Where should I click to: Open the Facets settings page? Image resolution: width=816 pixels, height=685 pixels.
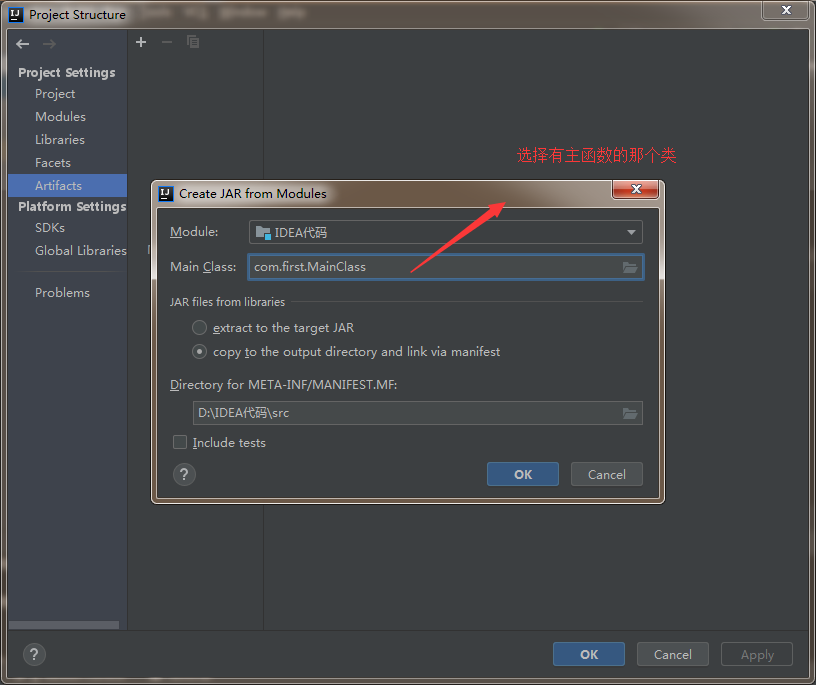pyautogui.click(x=53, y=162)
